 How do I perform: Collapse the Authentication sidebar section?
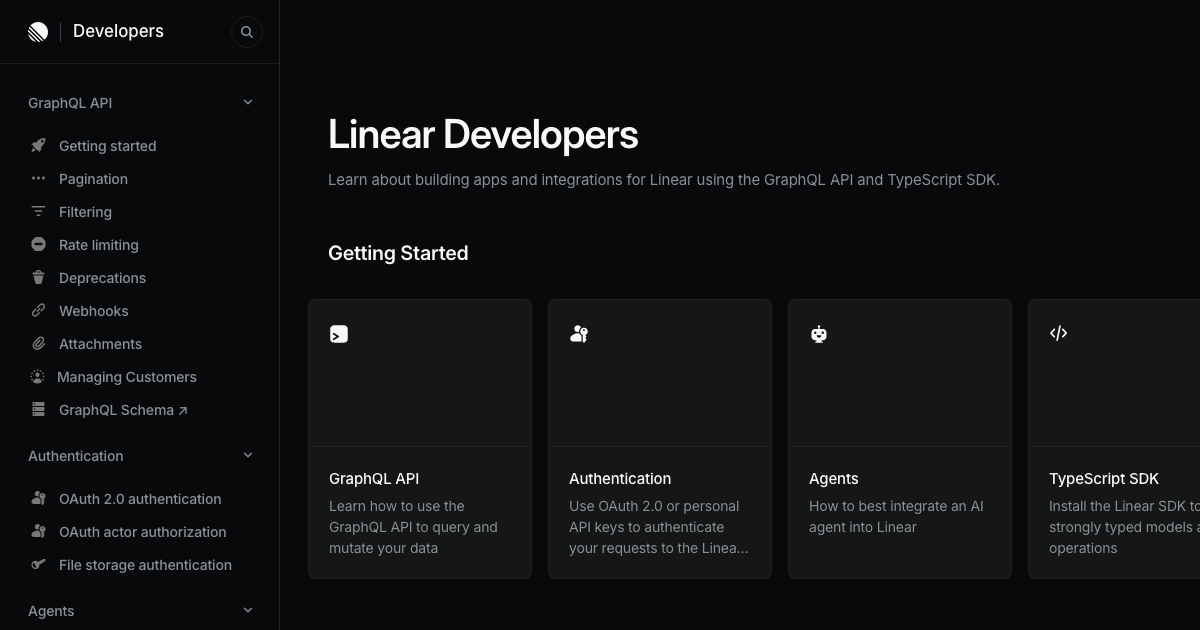247,455
